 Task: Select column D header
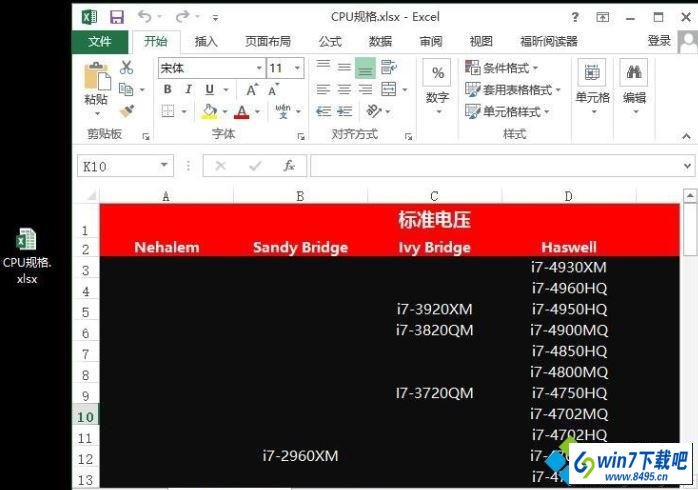click(x=568, y=196)
